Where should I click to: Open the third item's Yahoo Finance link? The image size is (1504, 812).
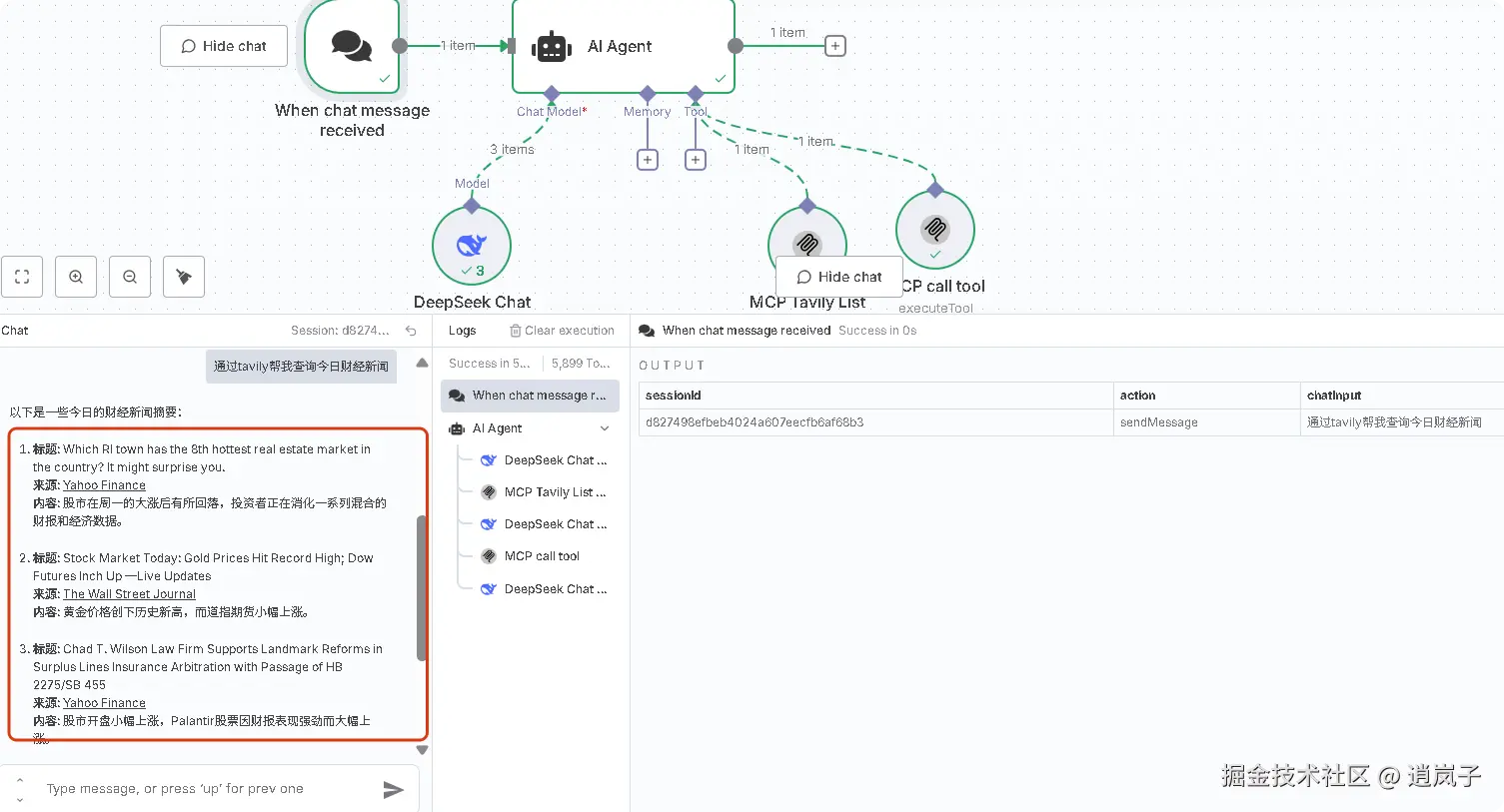click(x=104, y=703)
